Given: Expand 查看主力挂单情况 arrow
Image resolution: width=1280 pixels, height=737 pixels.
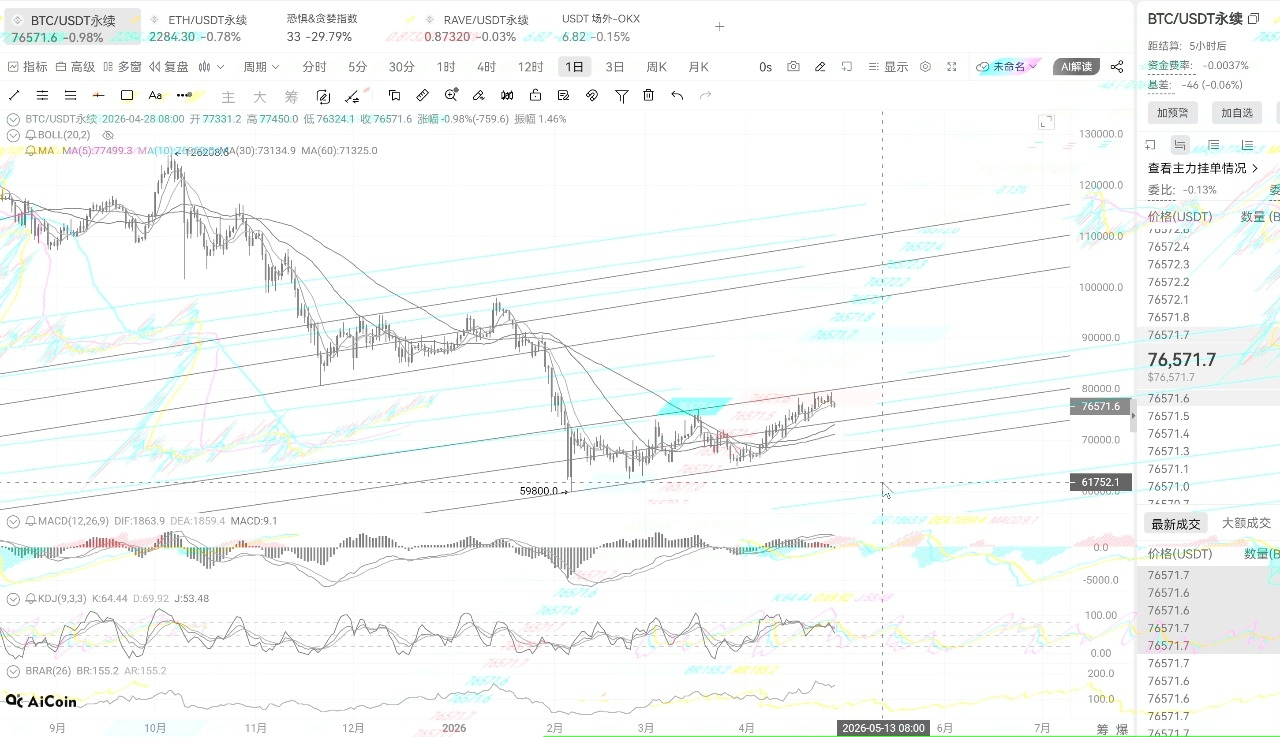Looking at the screenshot, I should point(1255,168).
